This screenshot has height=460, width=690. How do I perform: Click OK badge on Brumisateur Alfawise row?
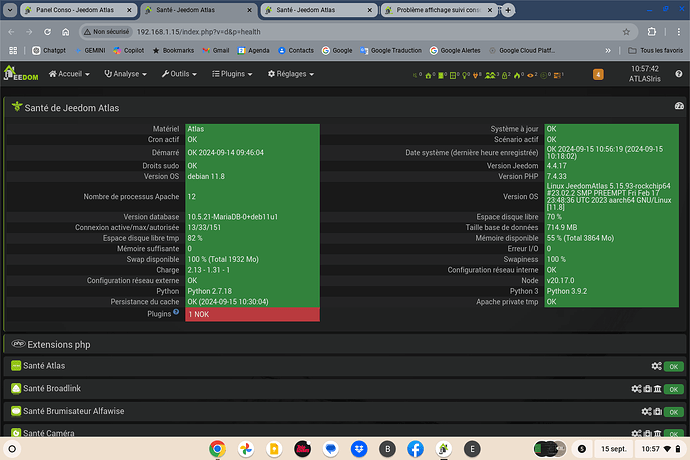click(673, 412)
